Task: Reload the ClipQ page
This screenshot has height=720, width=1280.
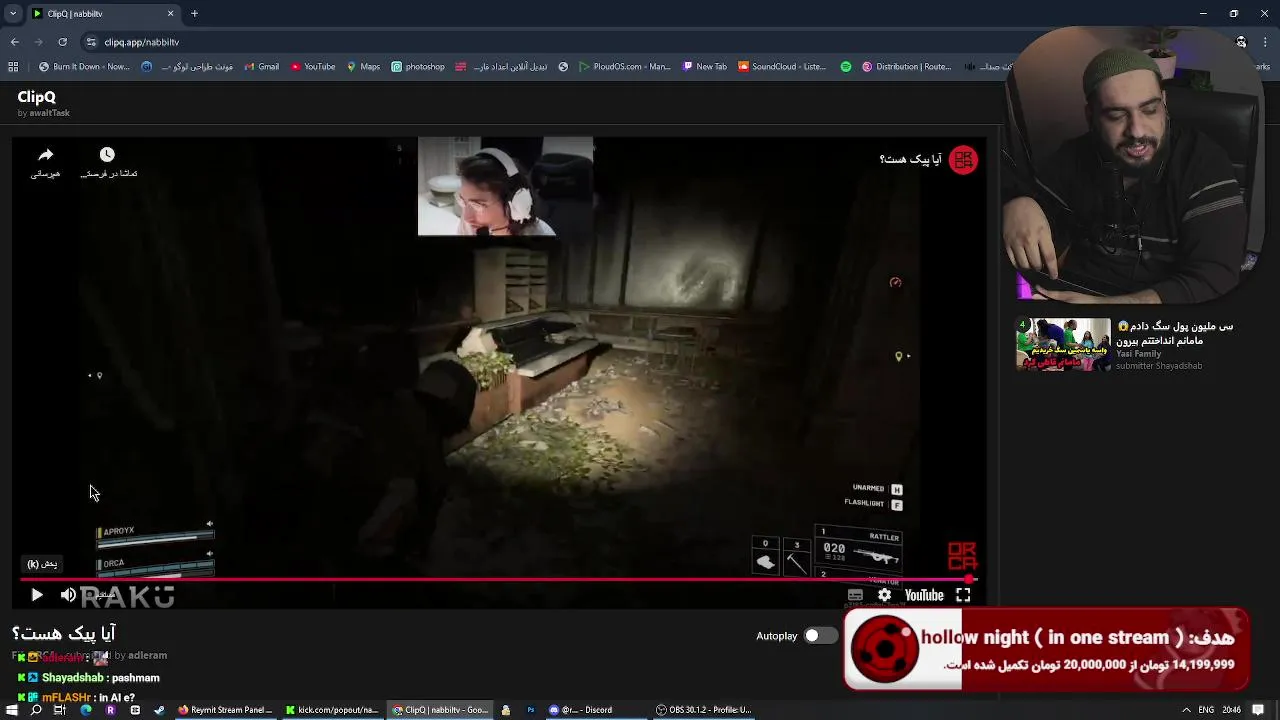Action: (63, 42)
